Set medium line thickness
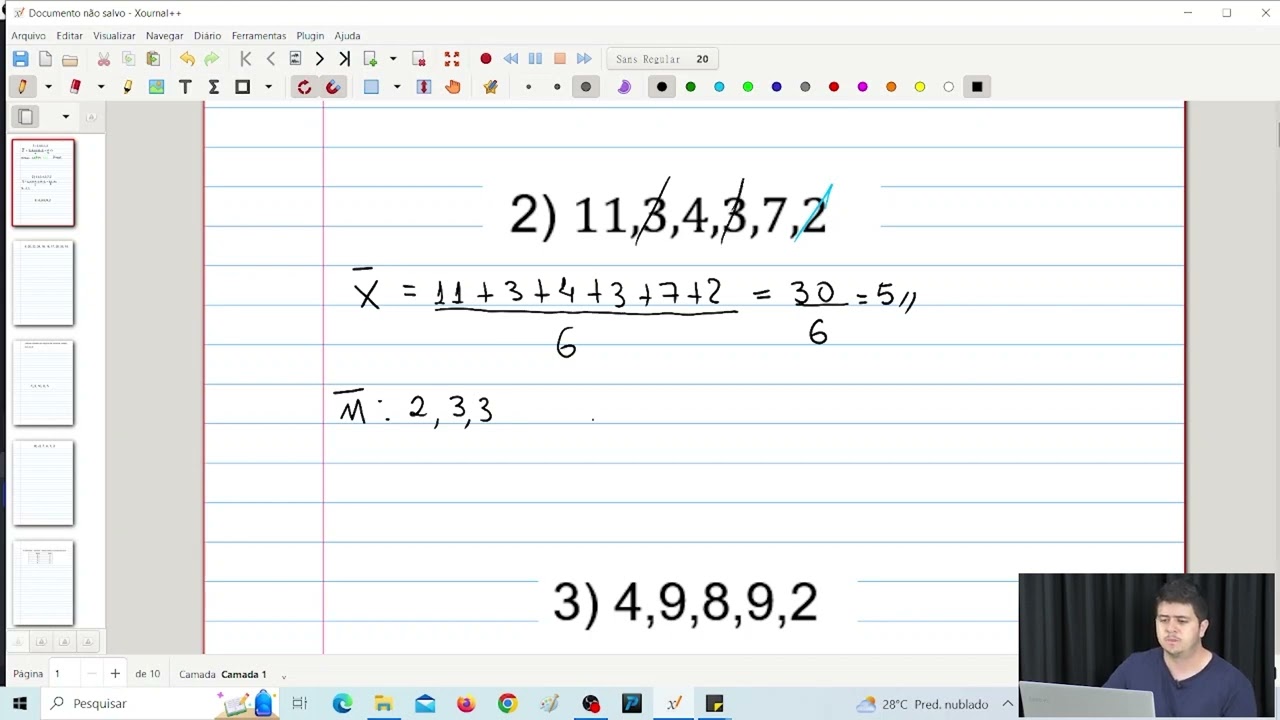 (x=557, y=87)
